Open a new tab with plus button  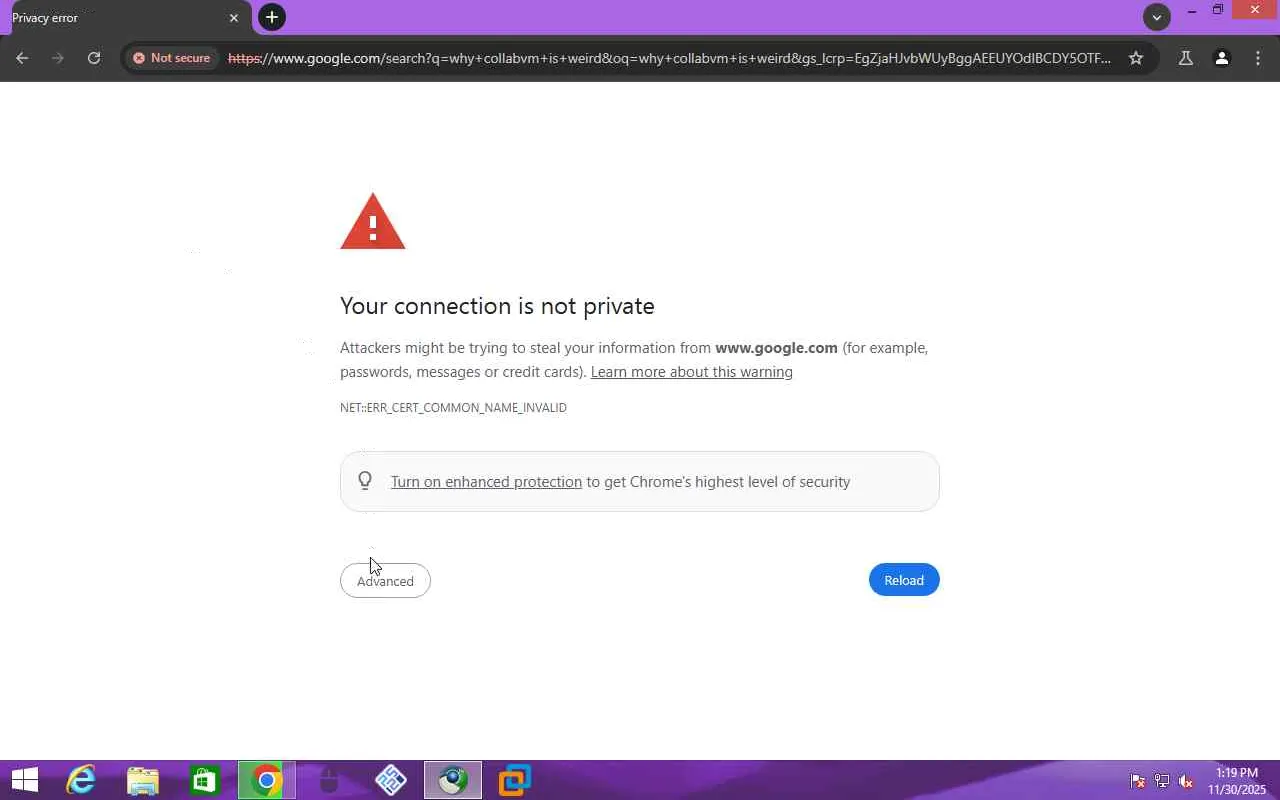point(272,17)
